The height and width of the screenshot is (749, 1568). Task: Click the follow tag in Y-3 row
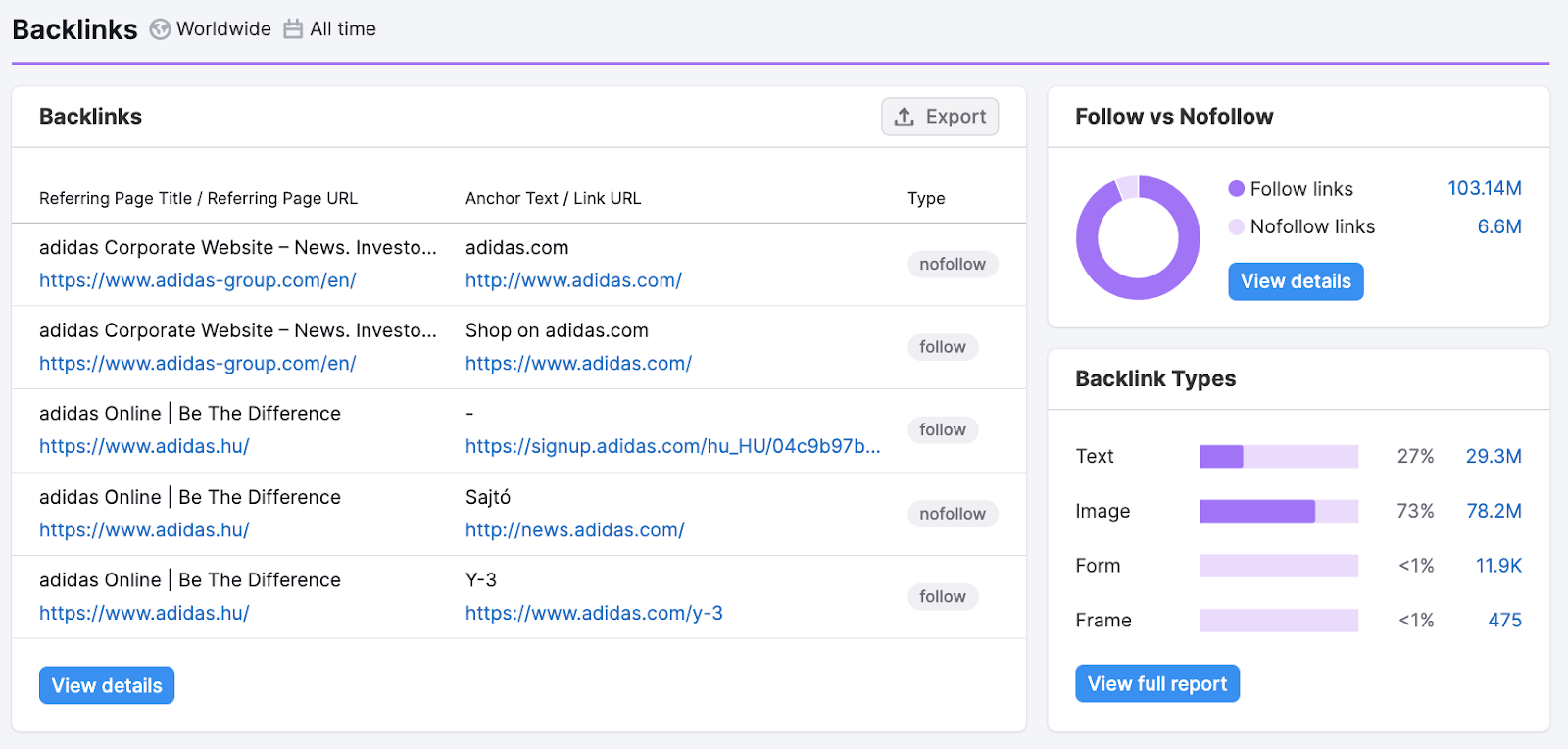tap(943, 596)
